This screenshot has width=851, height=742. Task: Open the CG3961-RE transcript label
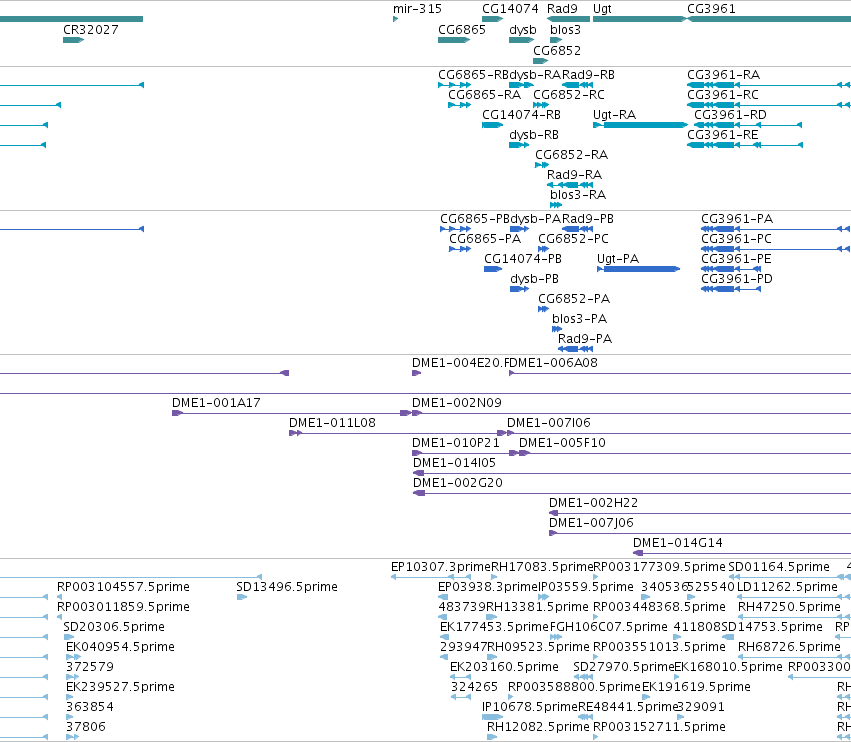pos(723,135)
